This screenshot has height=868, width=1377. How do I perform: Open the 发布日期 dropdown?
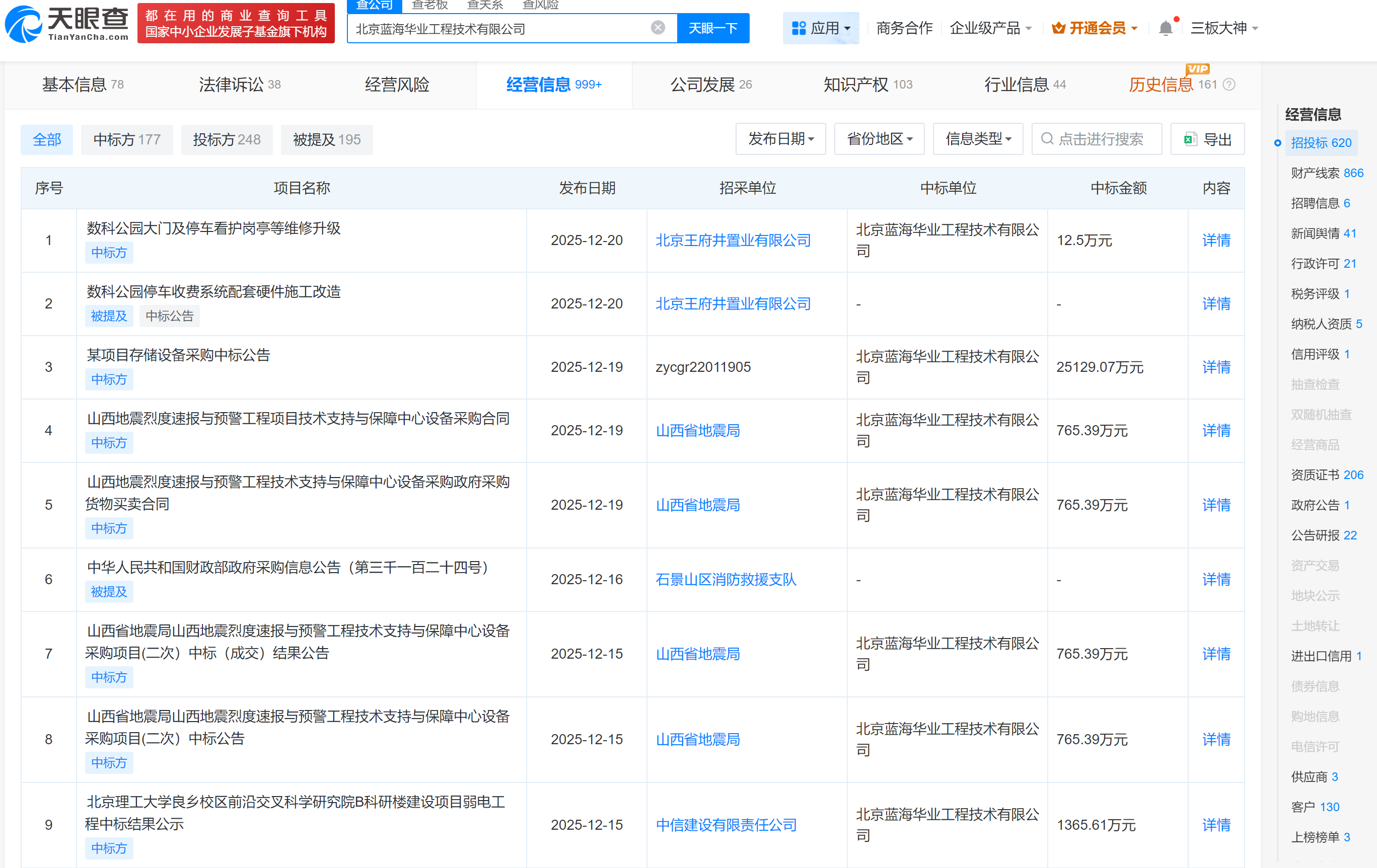click(780, 139)
